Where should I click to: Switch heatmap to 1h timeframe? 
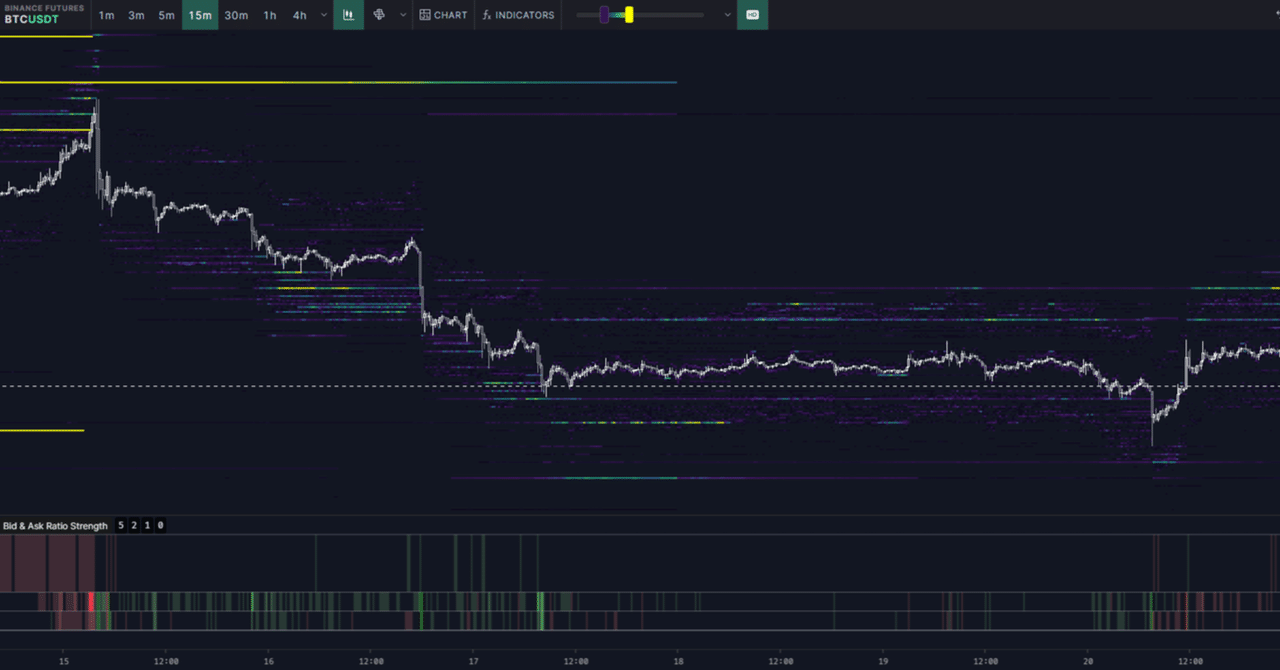coord(269,15)
